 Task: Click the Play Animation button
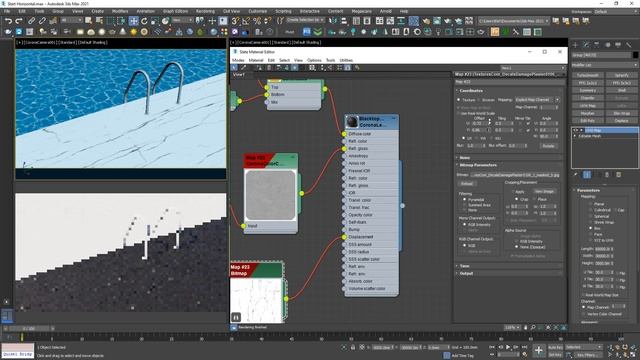[508, 347]
